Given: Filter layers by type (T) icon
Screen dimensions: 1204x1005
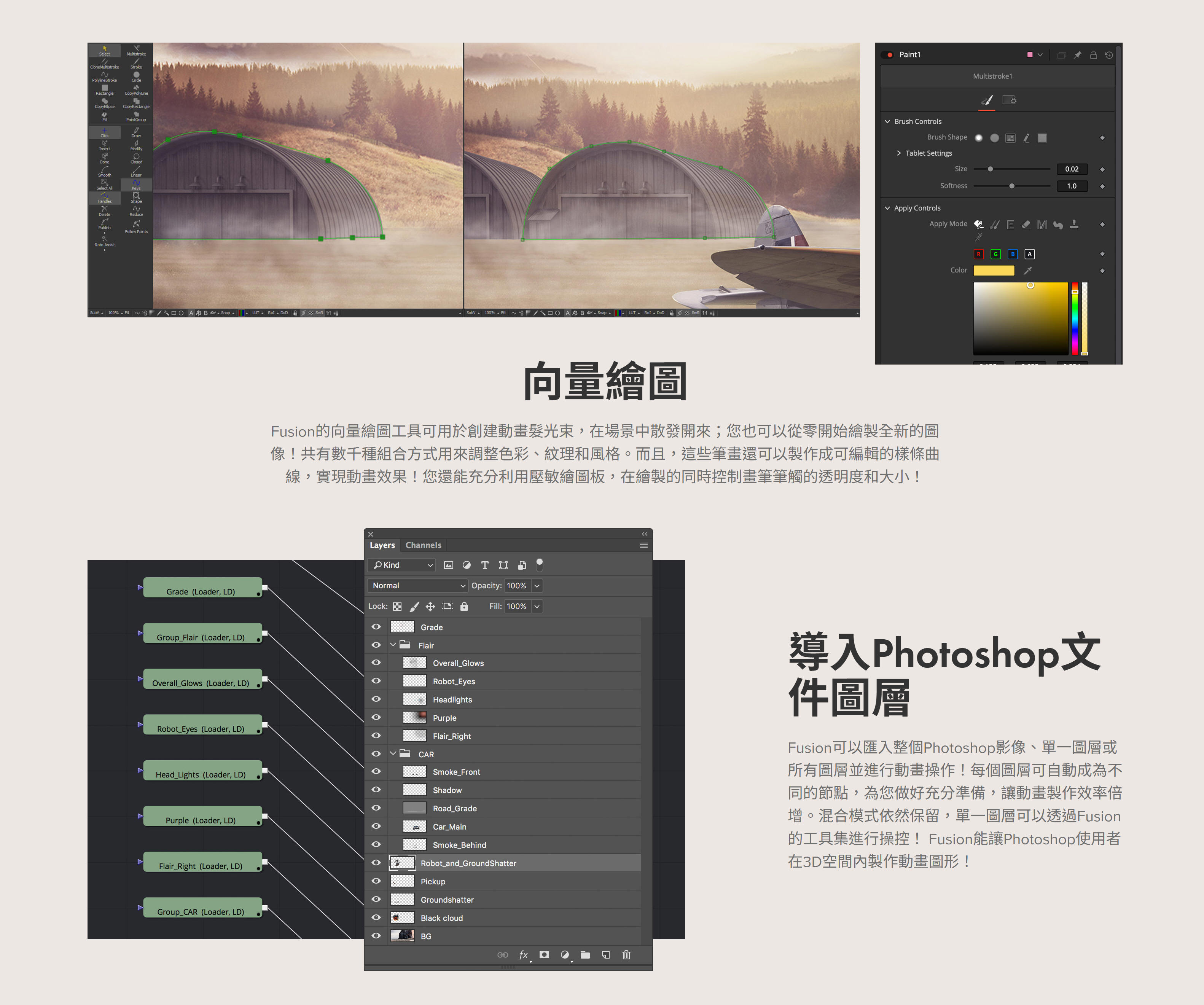Looking at the screenshot, I should click(x=484, y=565).
